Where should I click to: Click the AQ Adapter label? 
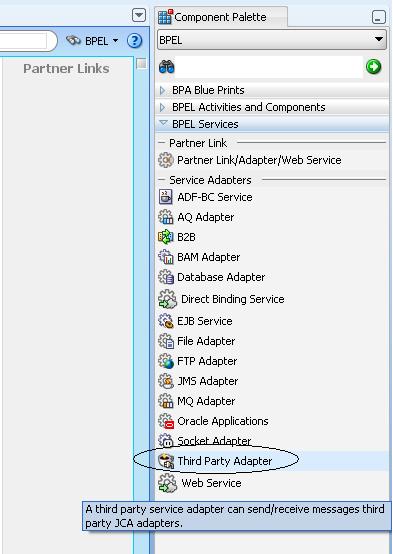tap(205, 217)
